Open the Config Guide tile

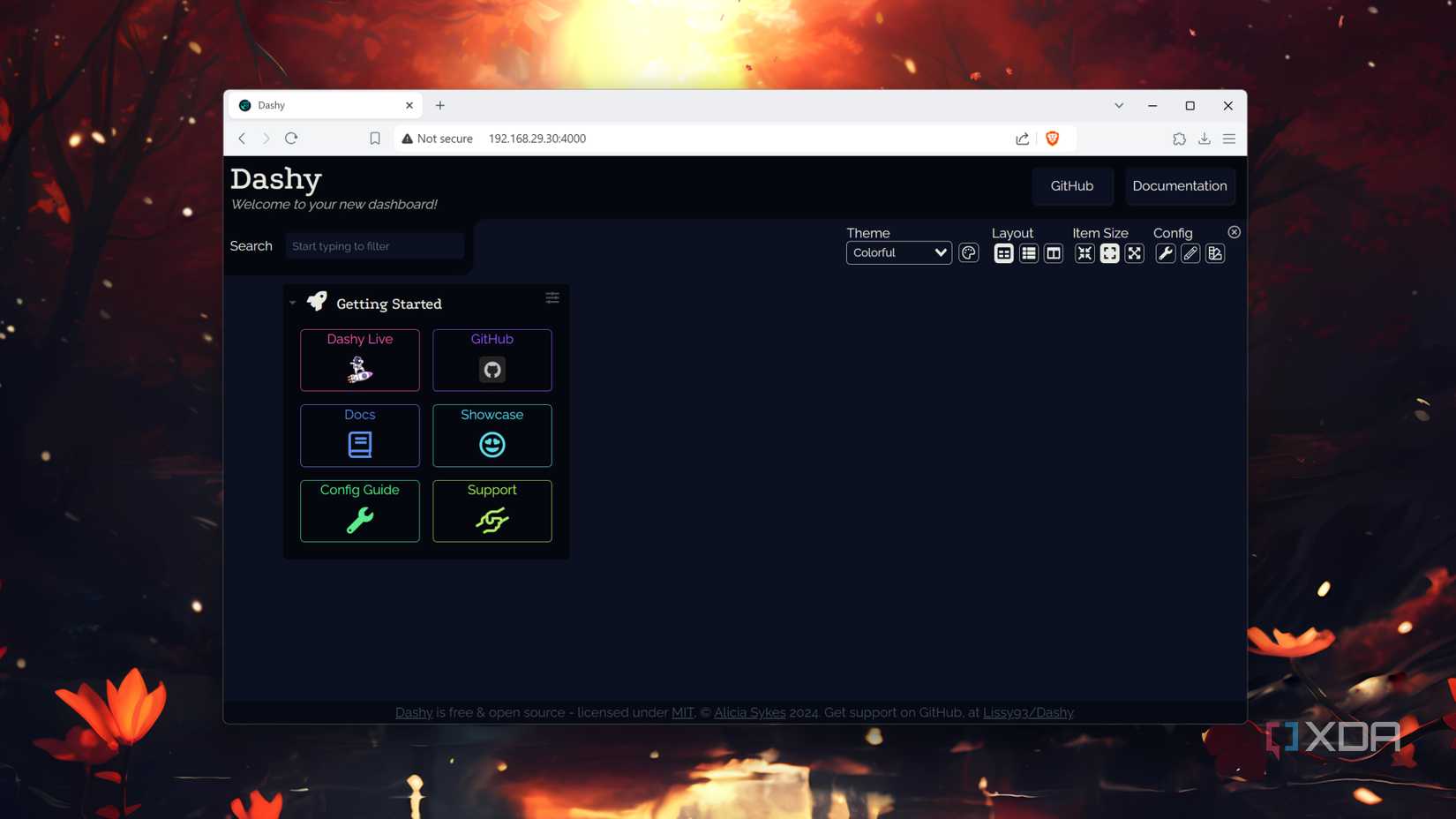(x=360, y=511)
